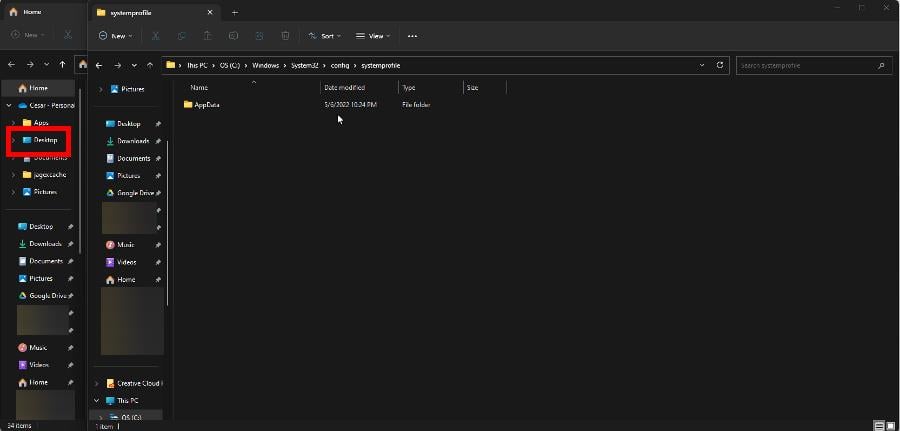
Task: Switch to Details view using bottom-right toggle
Action: point(877,425)
